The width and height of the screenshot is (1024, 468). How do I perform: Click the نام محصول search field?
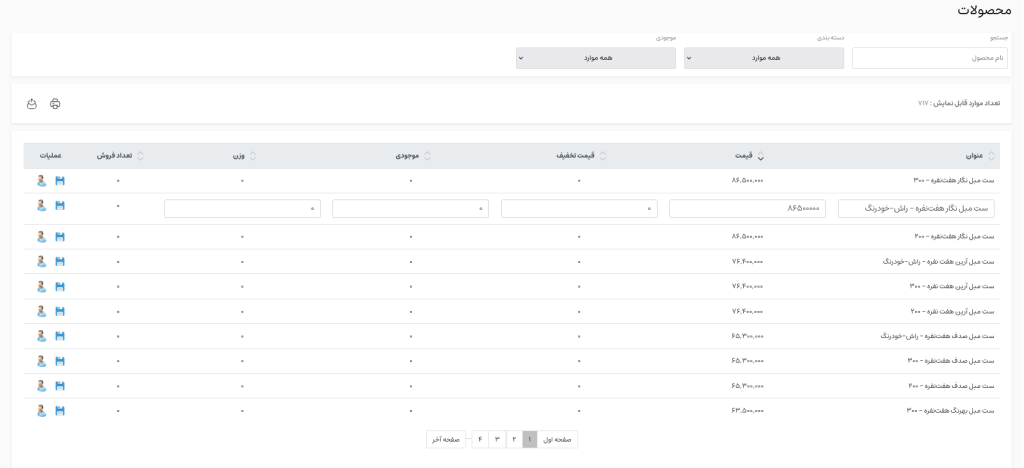(929, 58)
